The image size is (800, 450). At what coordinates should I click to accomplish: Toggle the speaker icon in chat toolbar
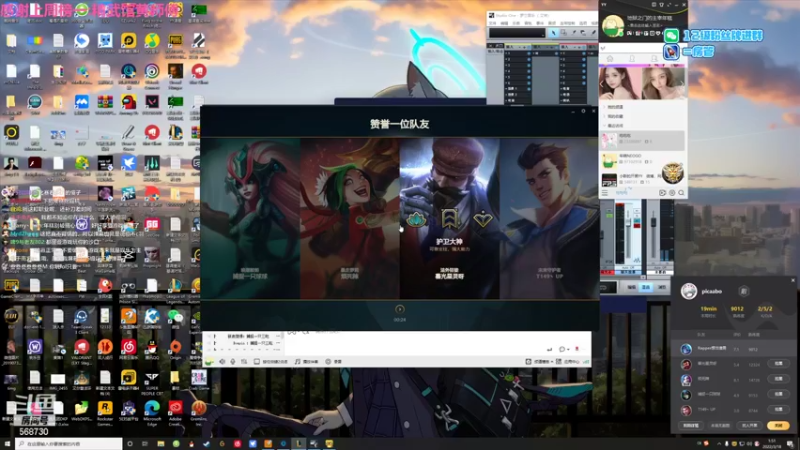(222, 361)
